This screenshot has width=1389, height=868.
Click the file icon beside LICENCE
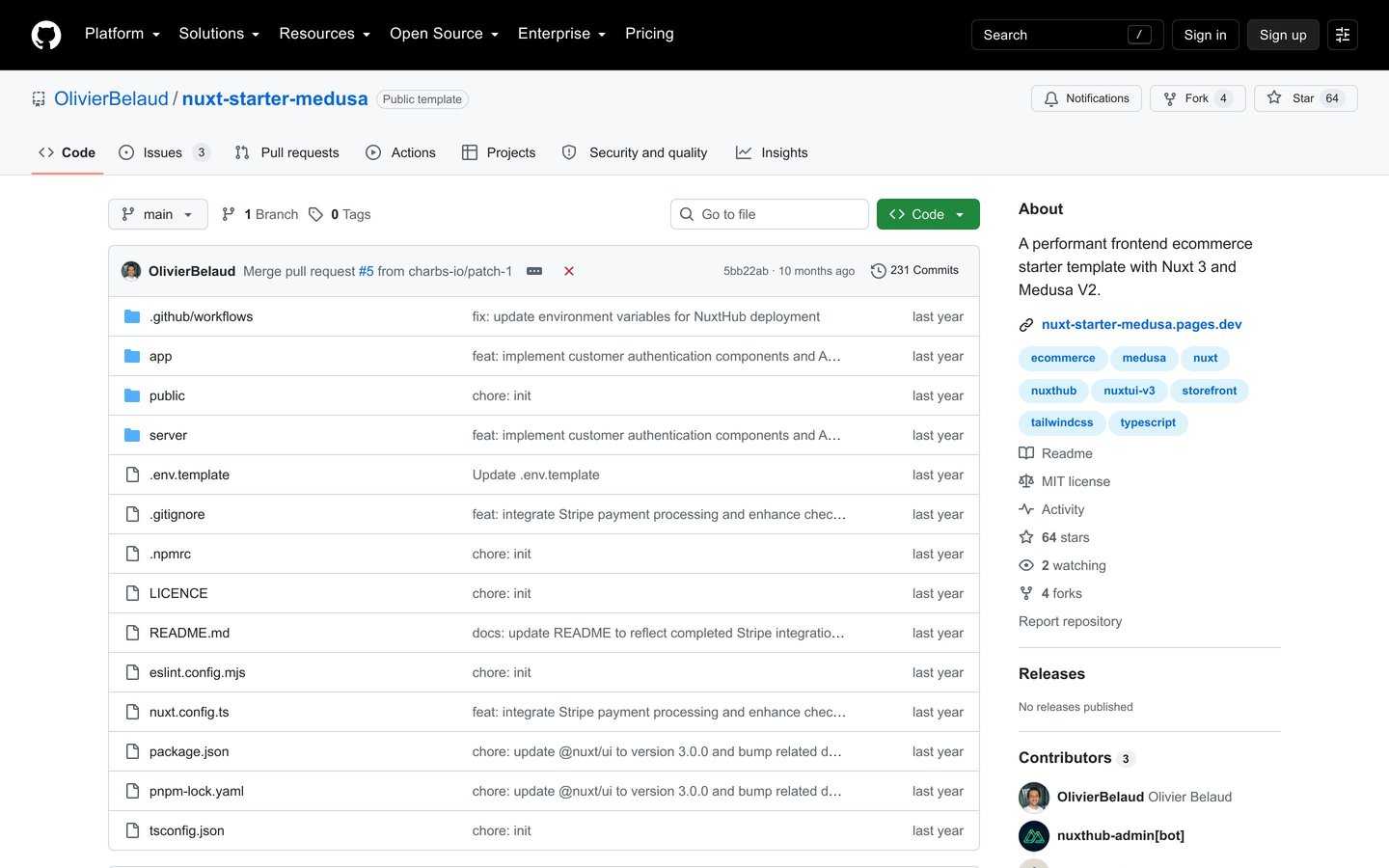pos(132,593)
